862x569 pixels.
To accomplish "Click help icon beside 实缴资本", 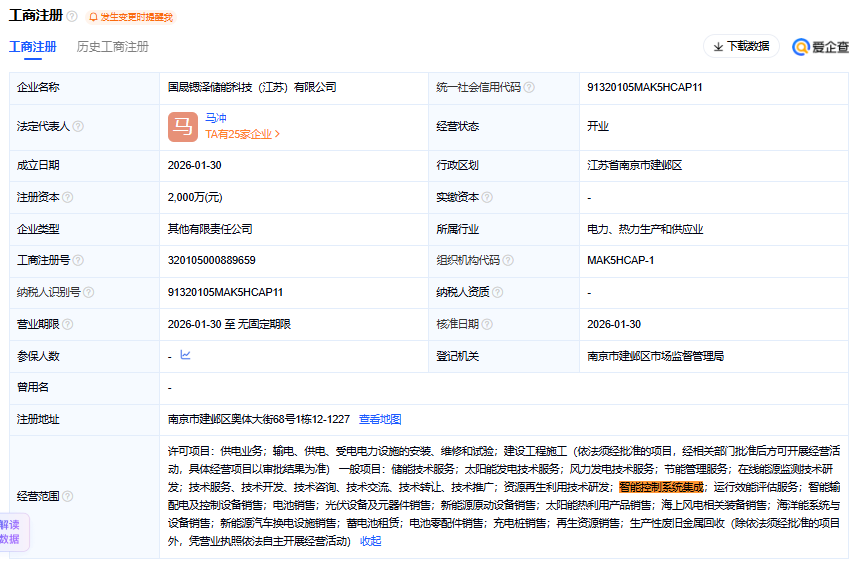I will [x=487, y=197].
